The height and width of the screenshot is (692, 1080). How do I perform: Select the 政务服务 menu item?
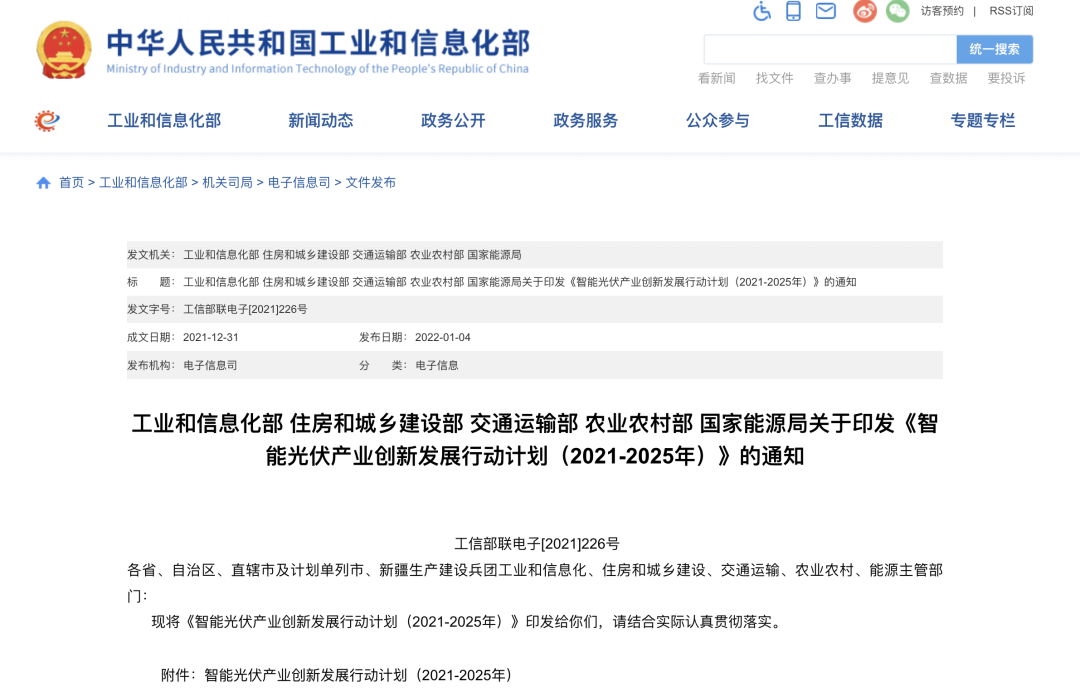click(x=584, y=120)
